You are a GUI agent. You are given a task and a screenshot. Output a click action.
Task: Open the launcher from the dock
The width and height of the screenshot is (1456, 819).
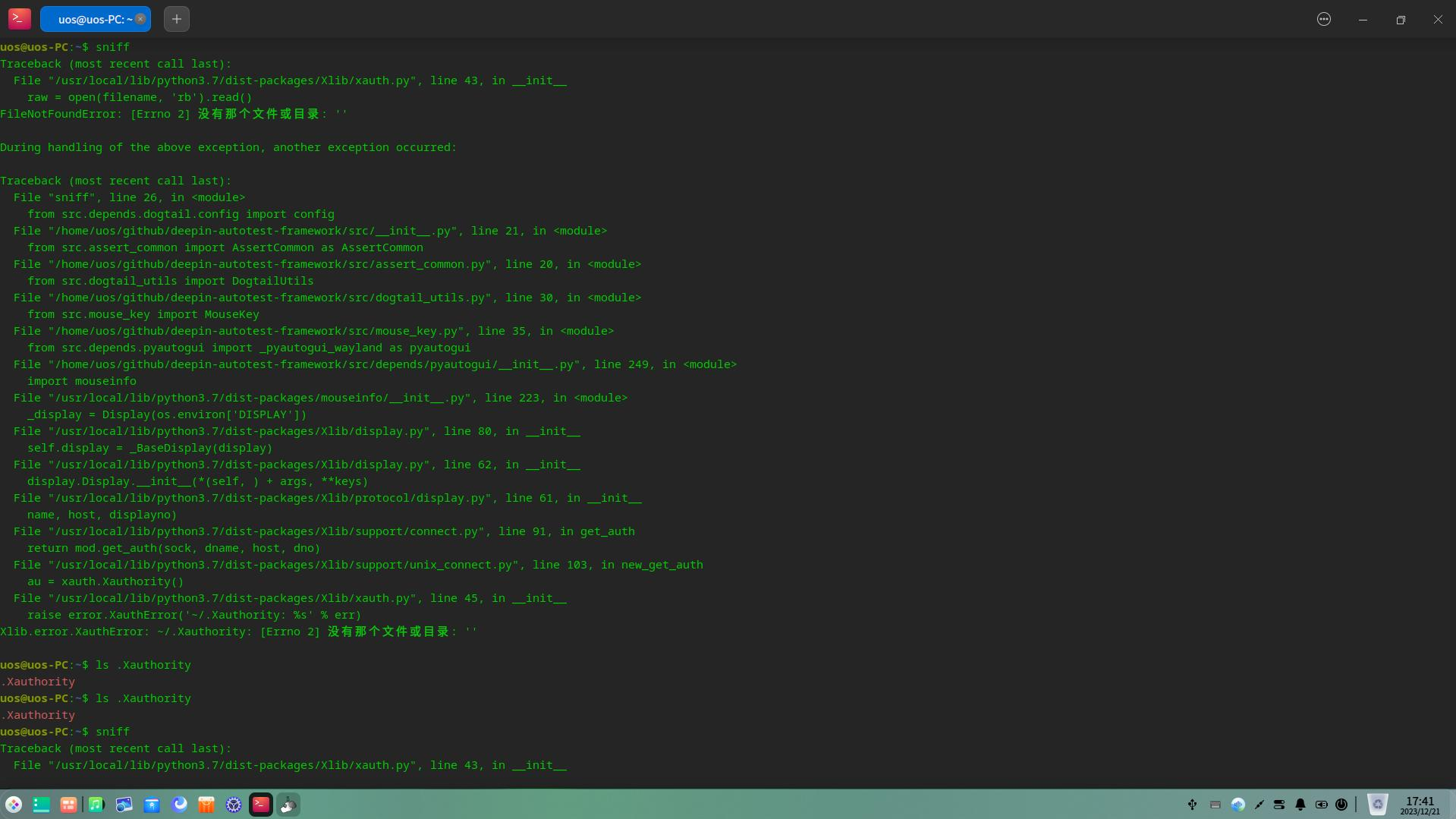(x=14, y=805)
